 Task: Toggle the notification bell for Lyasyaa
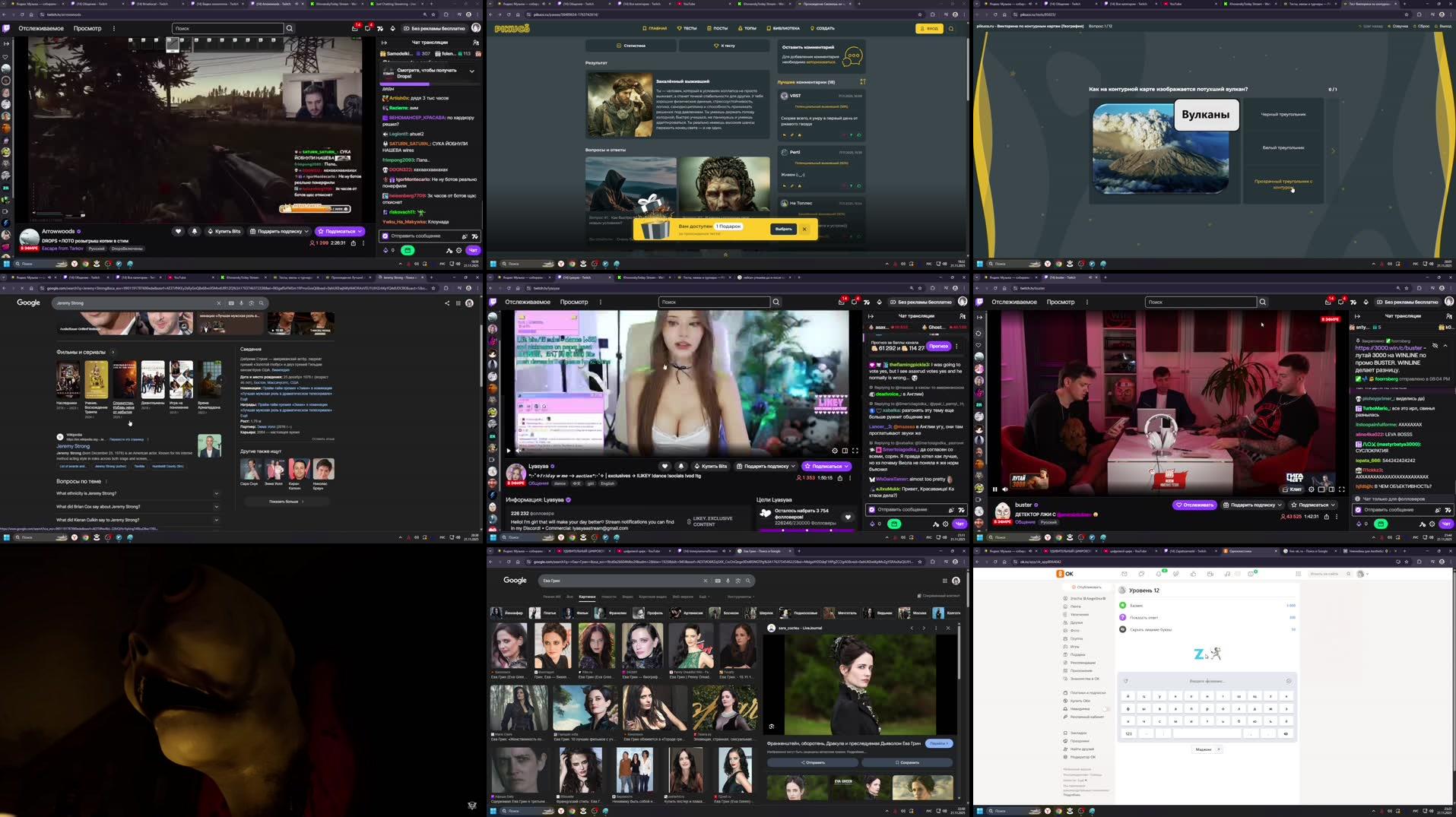point(681,466)
